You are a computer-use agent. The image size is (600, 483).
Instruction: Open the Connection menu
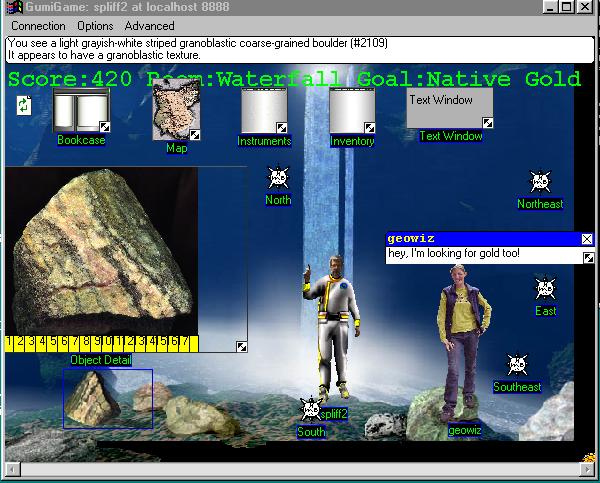tap(38, 26)
